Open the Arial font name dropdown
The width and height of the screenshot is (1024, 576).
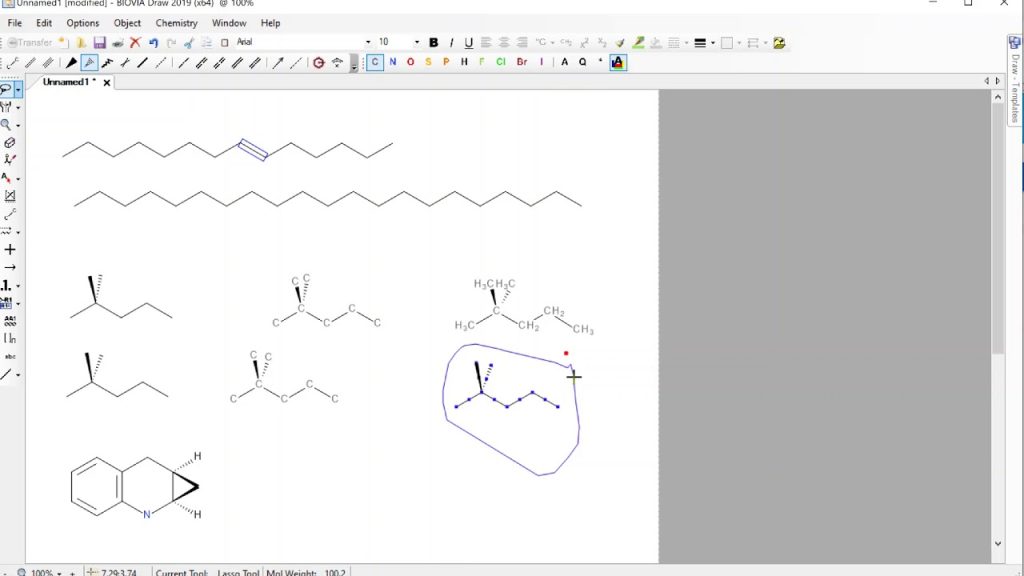pos(369,43)
